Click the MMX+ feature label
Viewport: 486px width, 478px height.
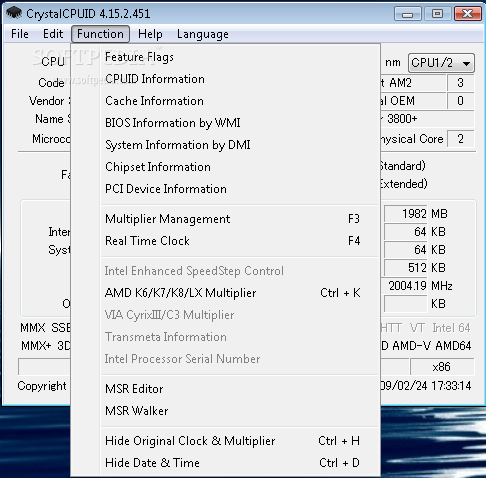click(x=36, y=346)
